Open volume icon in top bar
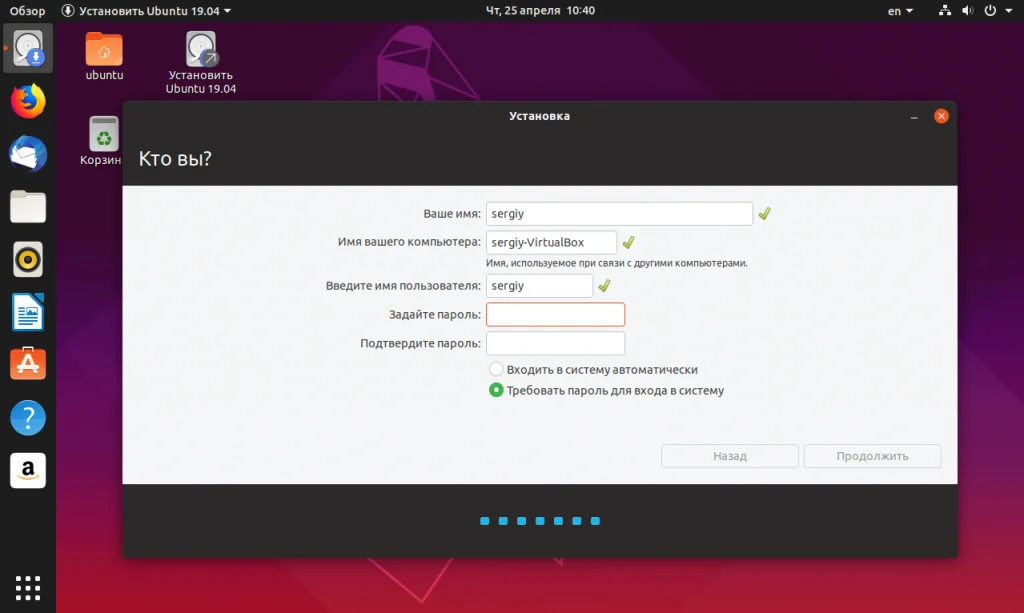 (x=967, y=10)
